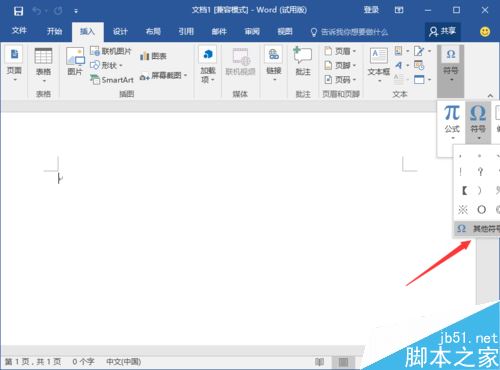Open the 链接 (Links) dropdown

coord(274,64)
